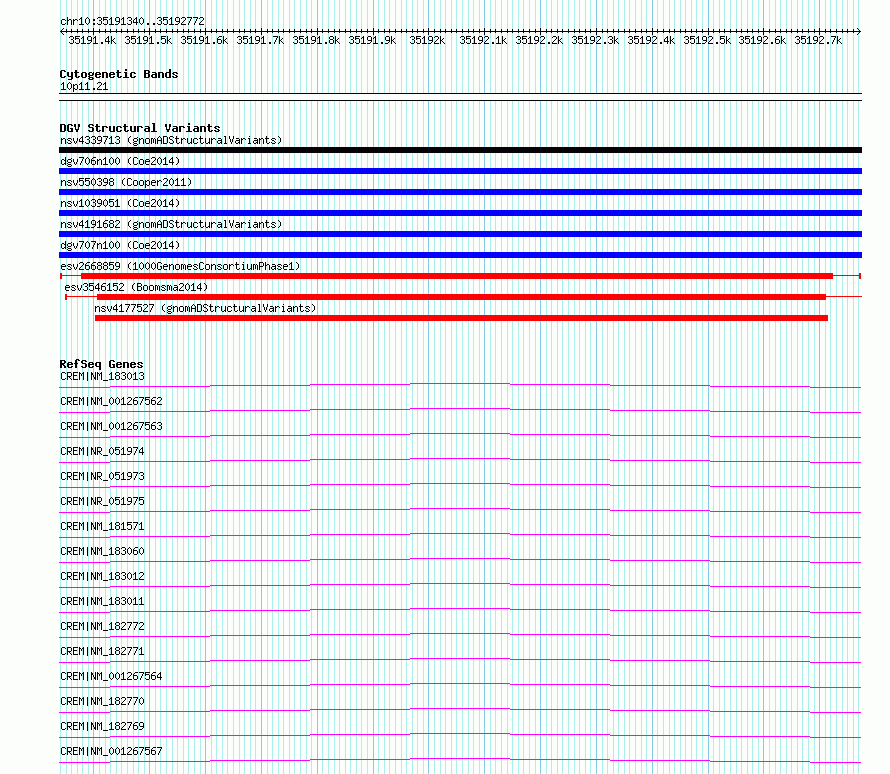Click the CREM|NM_183011 transcript label
890x774 pixels.
102,601
